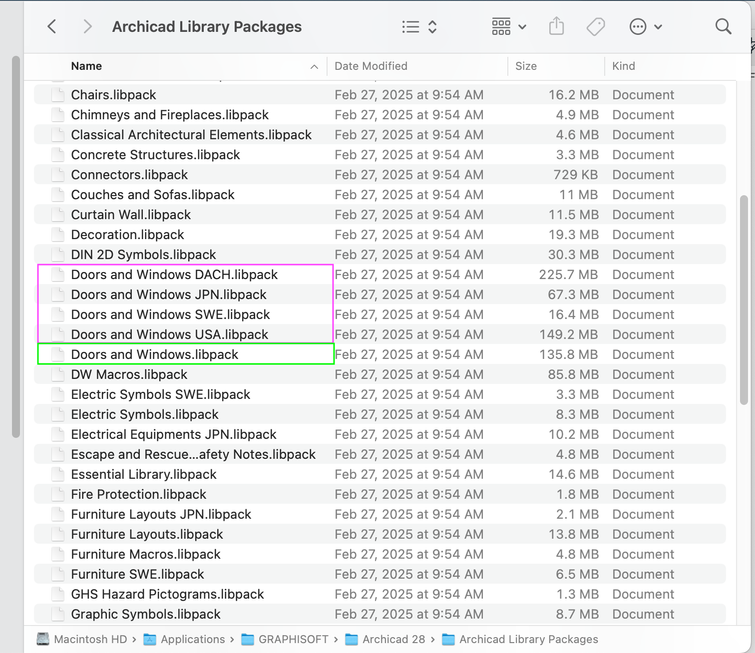Click 135.8 MB size of Doors and Windows.libpack
The width and height of the screenshot is (755, 653).
tap(568, 354)
